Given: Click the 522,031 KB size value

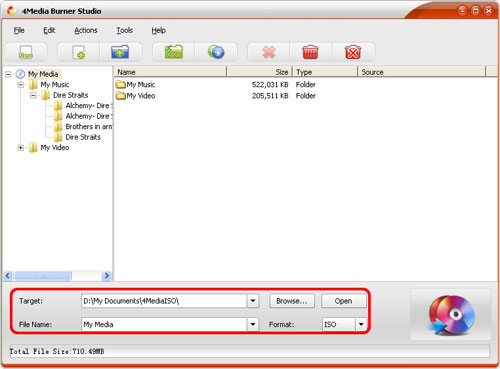Looking at the screenshot, I should [x=270, y=85].
